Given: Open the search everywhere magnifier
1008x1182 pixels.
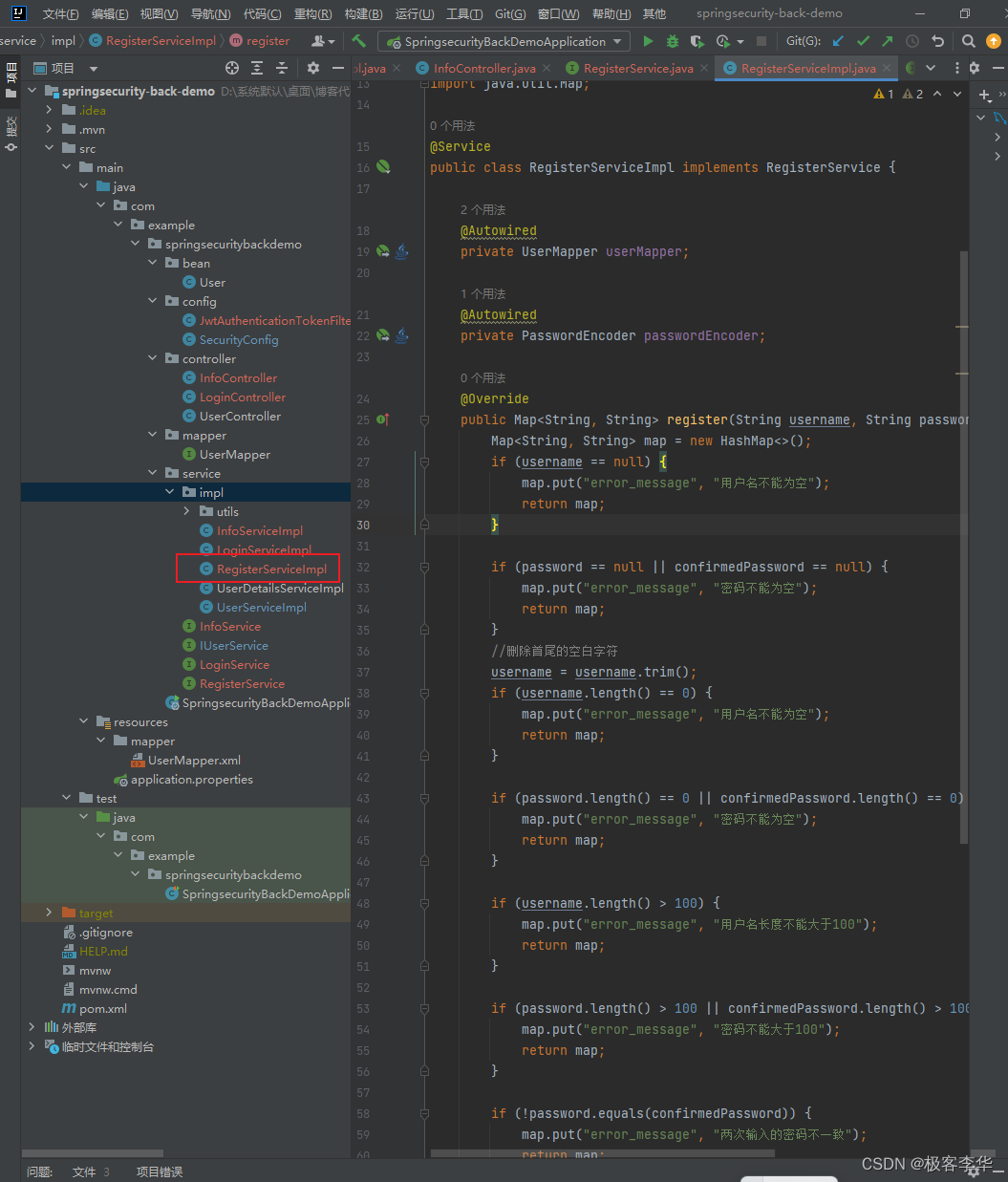Looking at the screenshot, I should coord(968,41).
